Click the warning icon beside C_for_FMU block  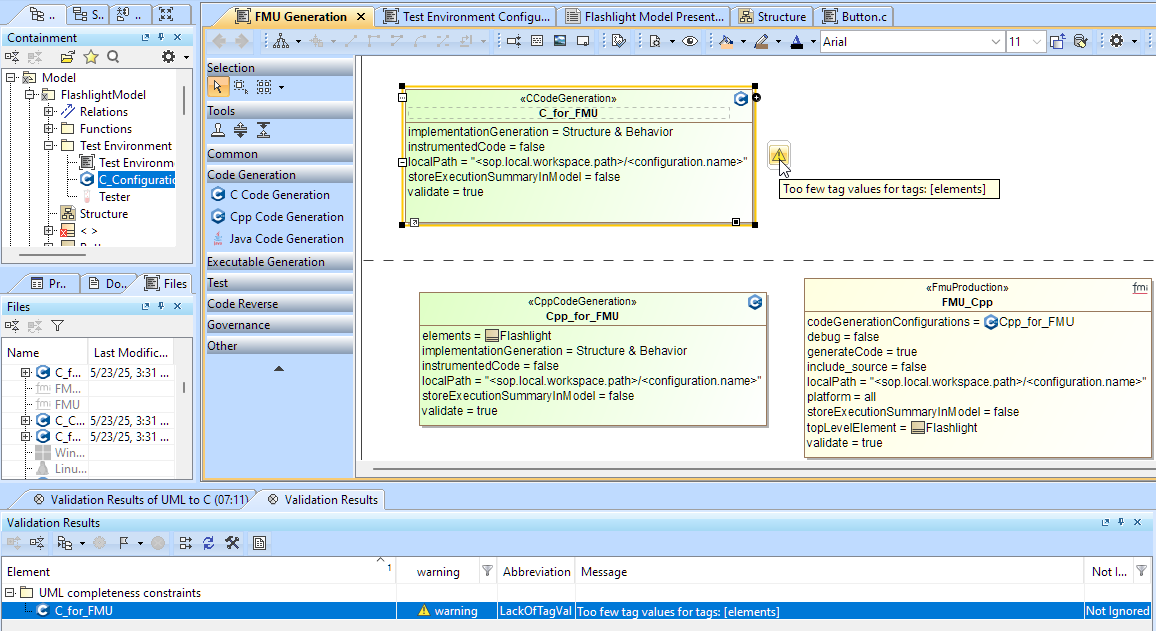tap(779, 155)
